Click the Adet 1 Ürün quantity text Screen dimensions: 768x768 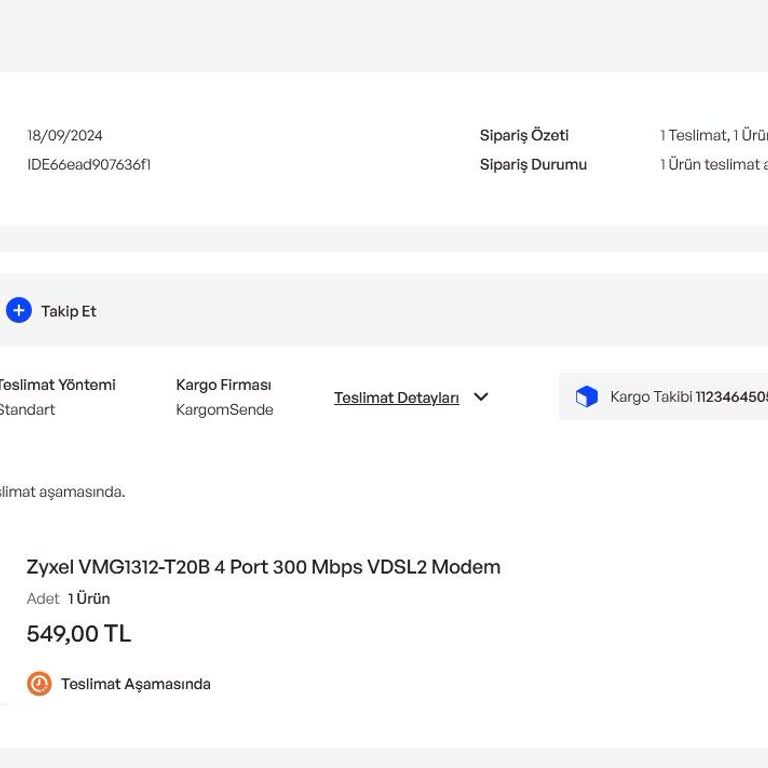[68, 599]
